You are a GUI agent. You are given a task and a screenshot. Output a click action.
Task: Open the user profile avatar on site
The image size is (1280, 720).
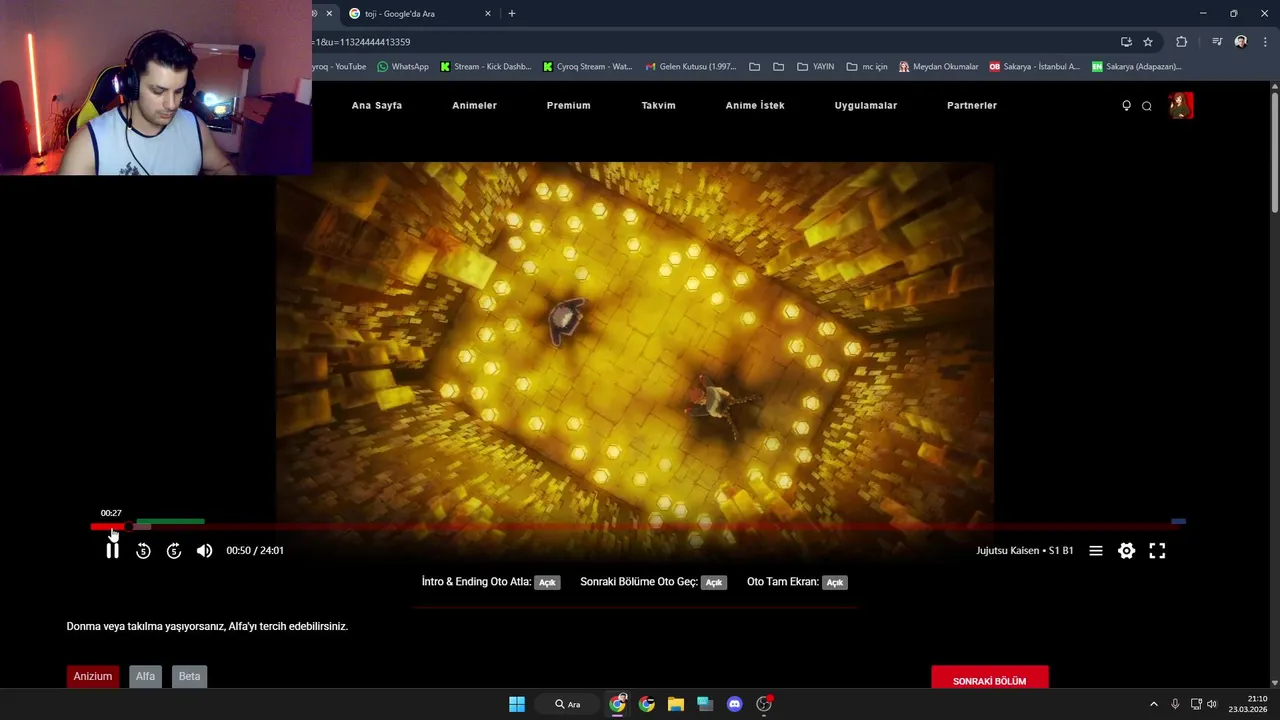pyautogui.click(x=1181, y=105)
